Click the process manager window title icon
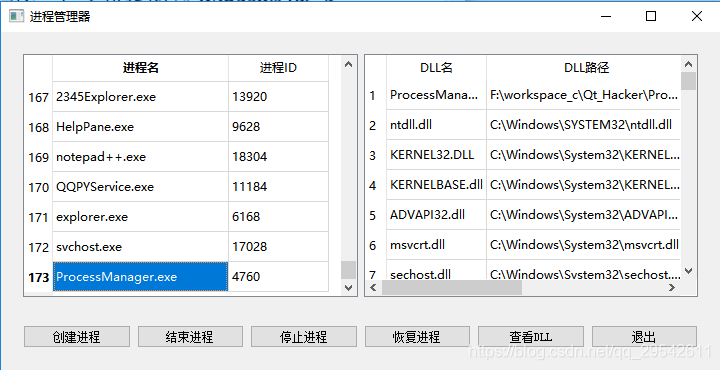 (x=17, y=17)
